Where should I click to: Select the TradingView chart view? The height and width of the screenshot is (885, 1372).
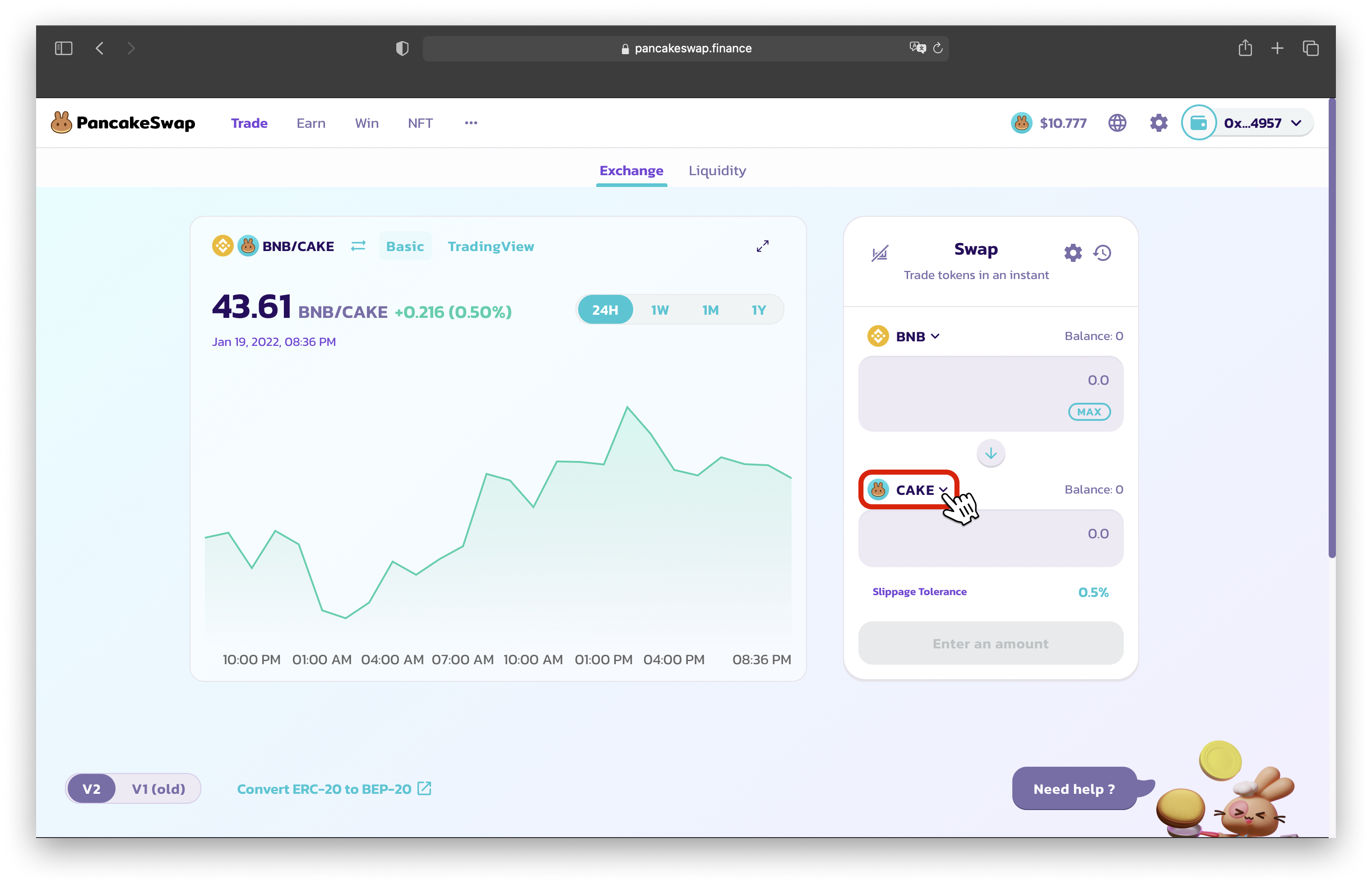(x=491, y=246)
